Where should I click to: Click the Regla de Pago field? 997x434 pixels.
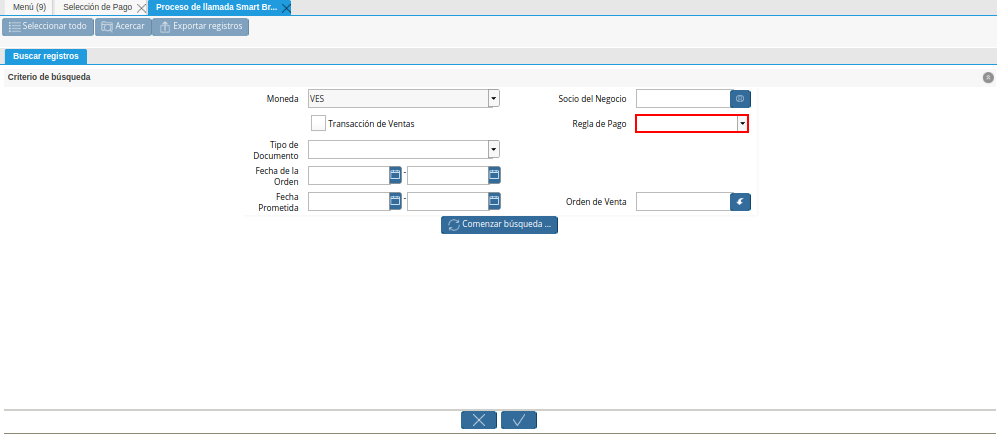(687, 123)
